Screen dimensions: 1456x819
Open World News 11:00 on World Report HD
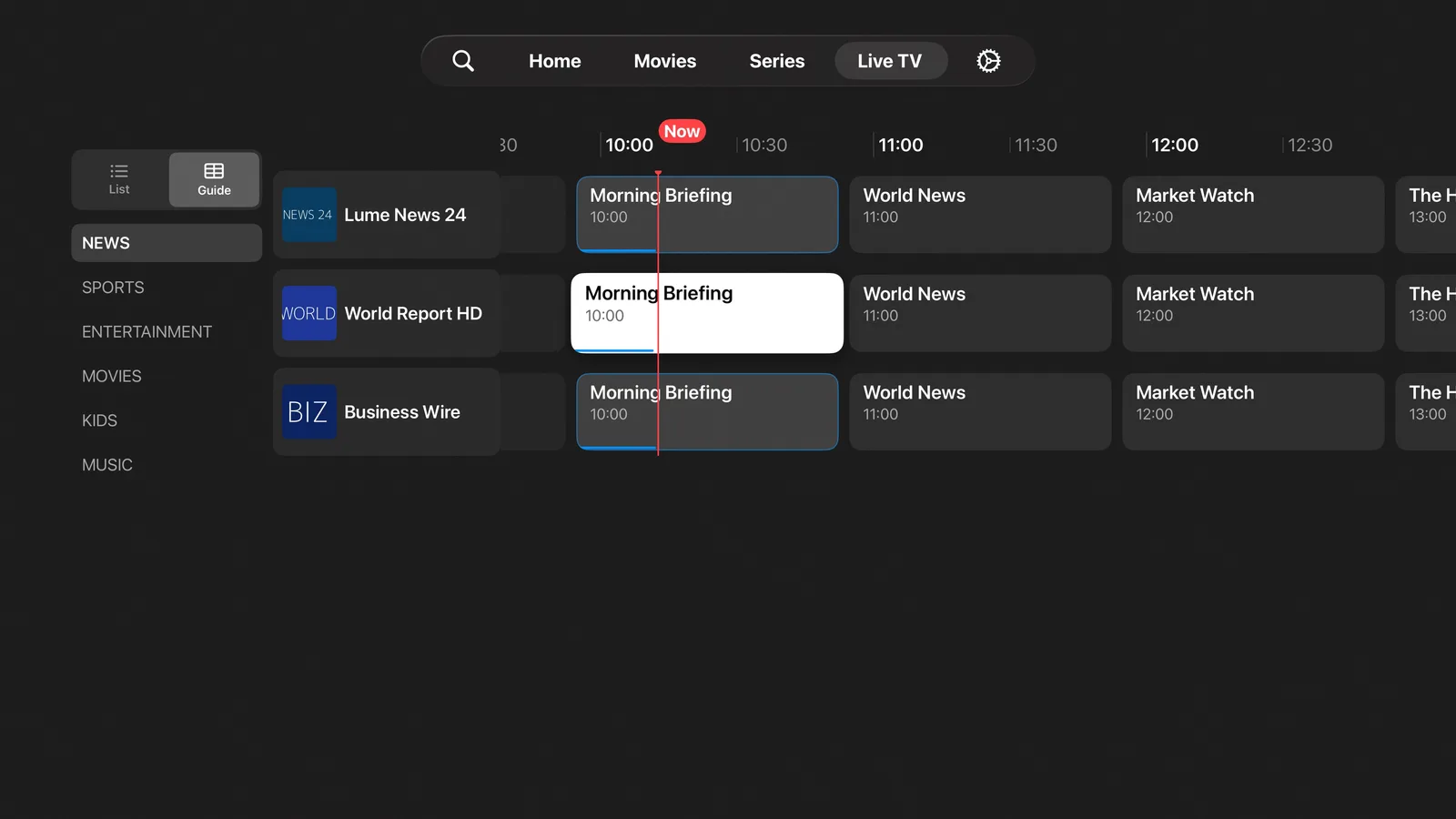click(980, 313)
